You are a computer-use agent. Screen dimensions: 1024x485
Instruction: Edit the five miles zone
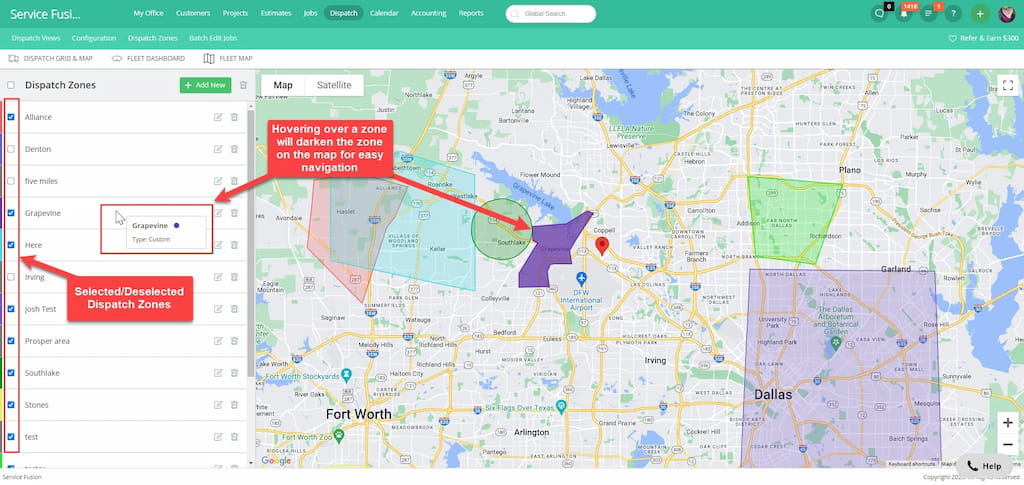click(218, 181)
